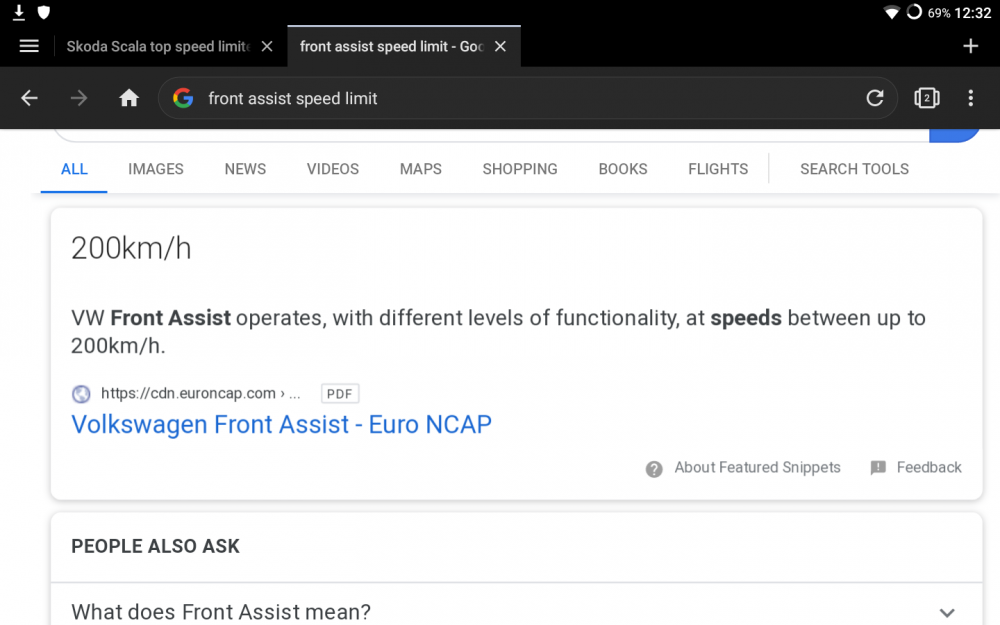Reload the current search page
This screenshot has height=625, width=1000.
pos(875,98)
